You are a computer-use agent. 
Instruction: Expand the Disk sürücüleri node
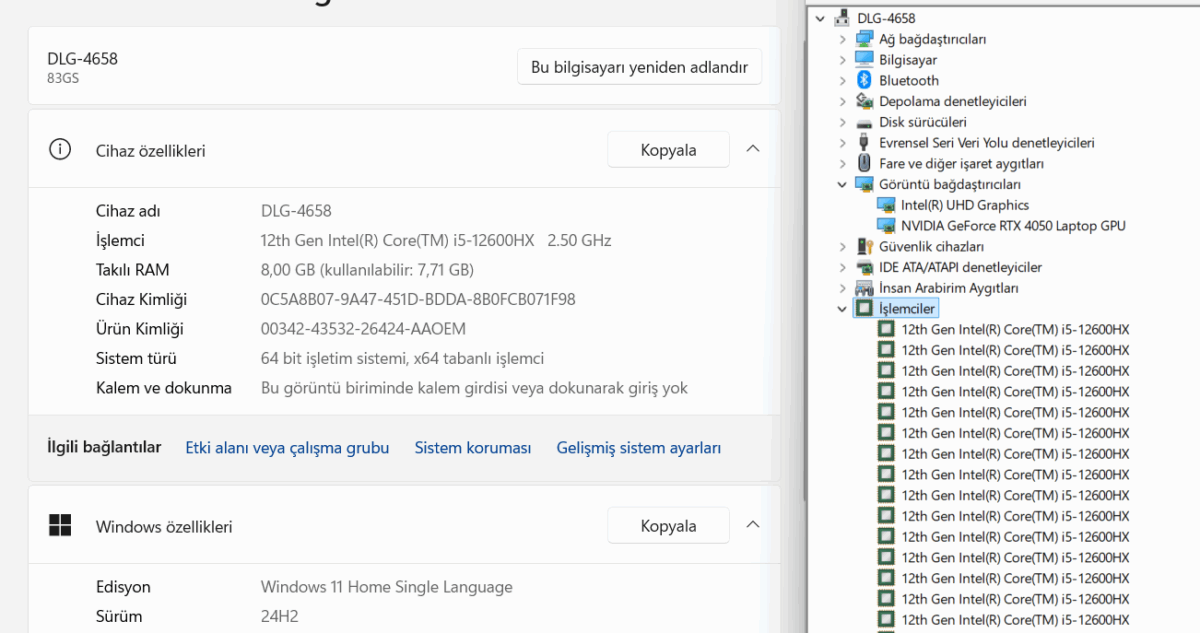coord(843,122)
